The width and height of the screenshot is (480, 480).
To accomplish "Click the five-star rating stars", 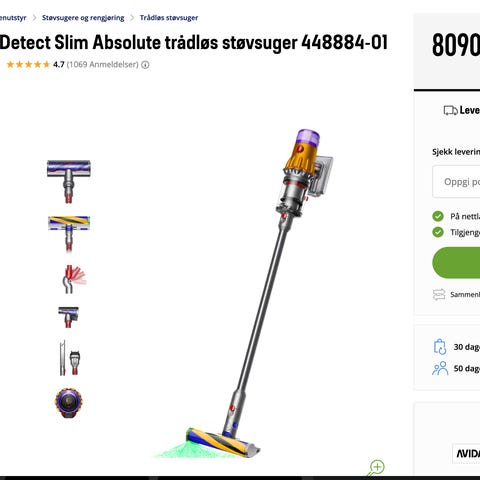I will (x=28, y=64).
